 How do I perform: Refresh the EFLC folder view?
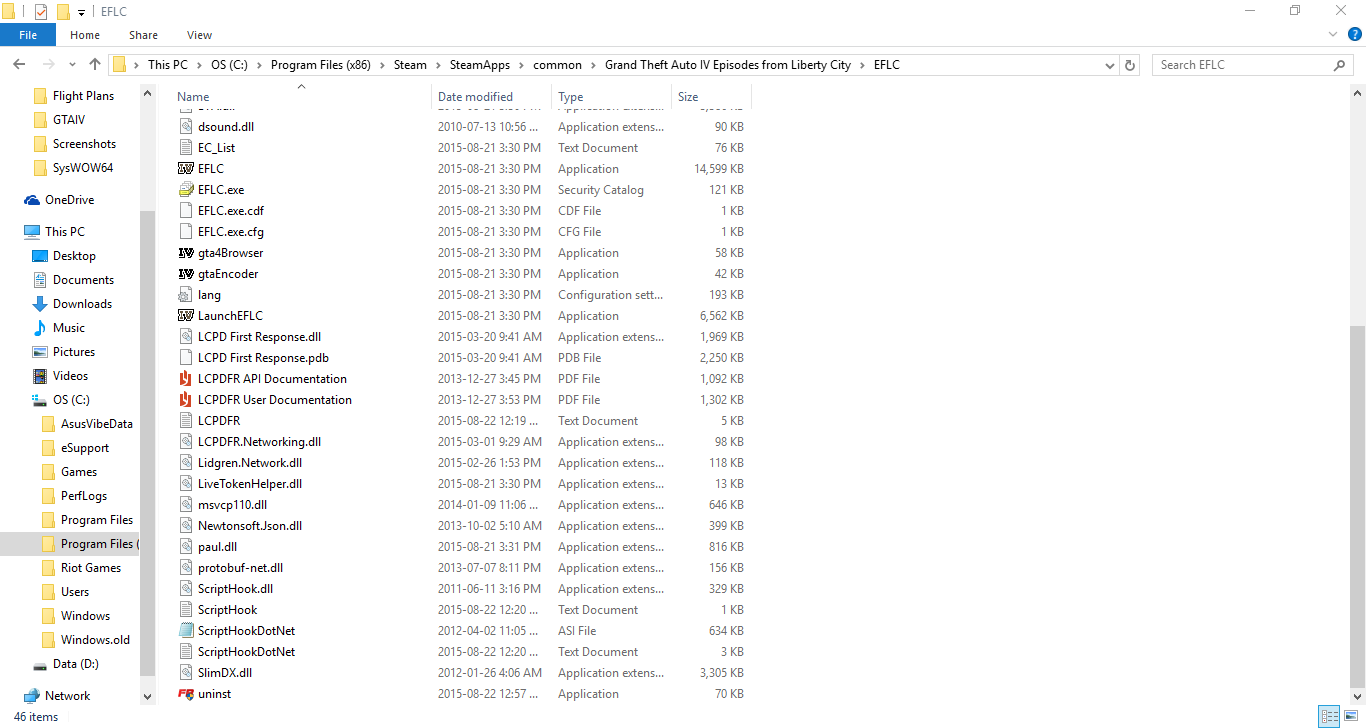(1131, 65)
